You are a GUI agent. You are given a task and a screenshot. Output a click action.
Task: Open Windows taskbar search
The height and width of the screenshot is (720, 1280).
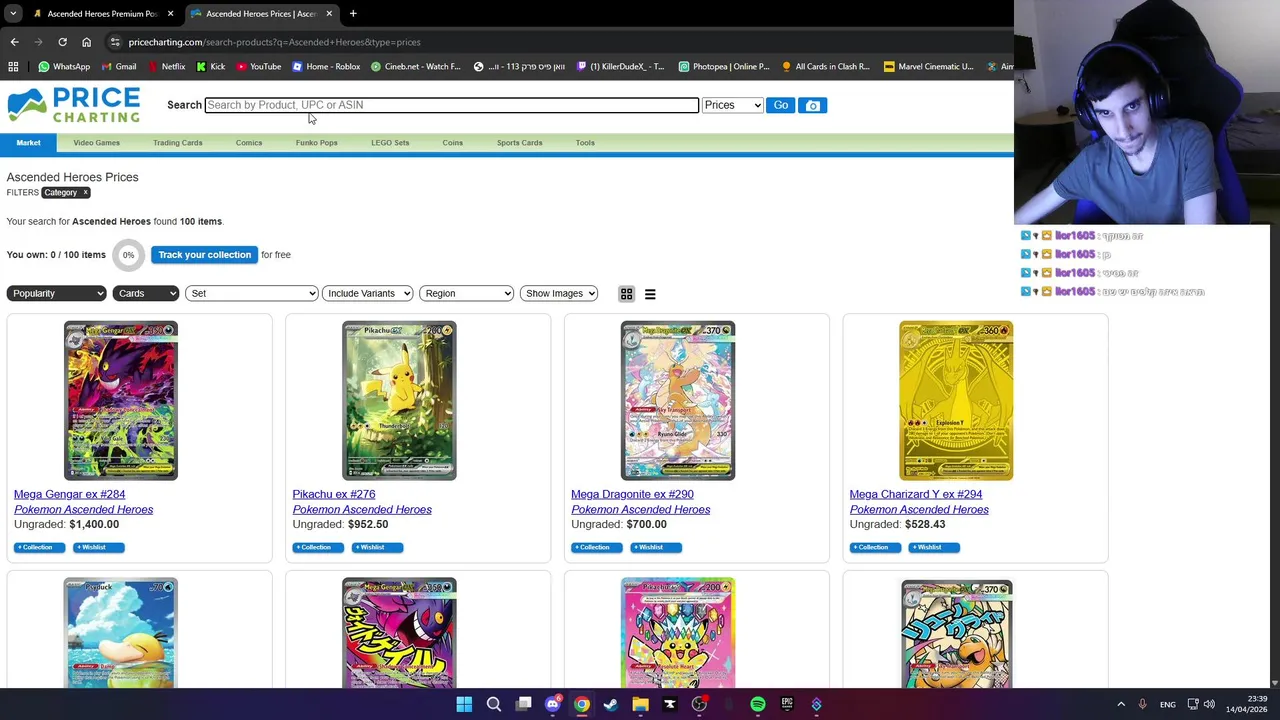(x=493, y=704)
